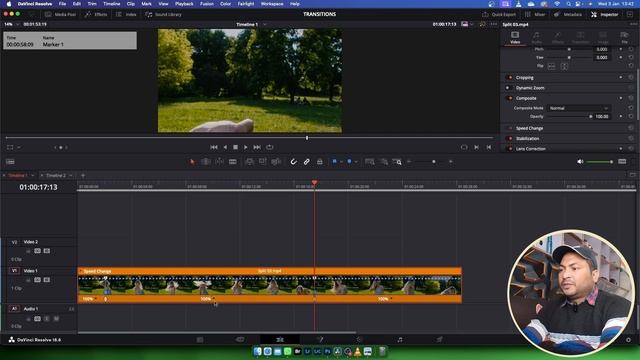
Task: Open the 100% speed dropdown at clip start
Action: point(96,299)
